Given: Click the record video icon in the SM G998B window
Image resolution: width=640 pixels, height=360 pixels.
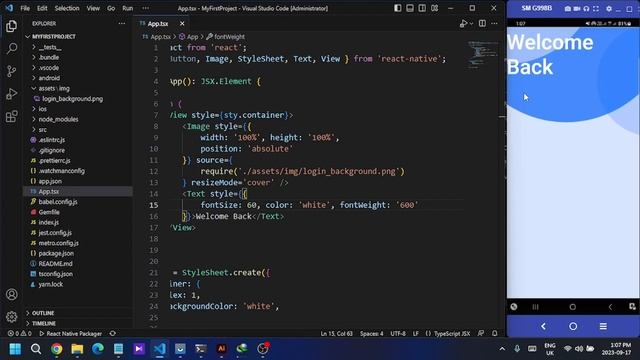Looking at the screenshot, I should 577,9.
